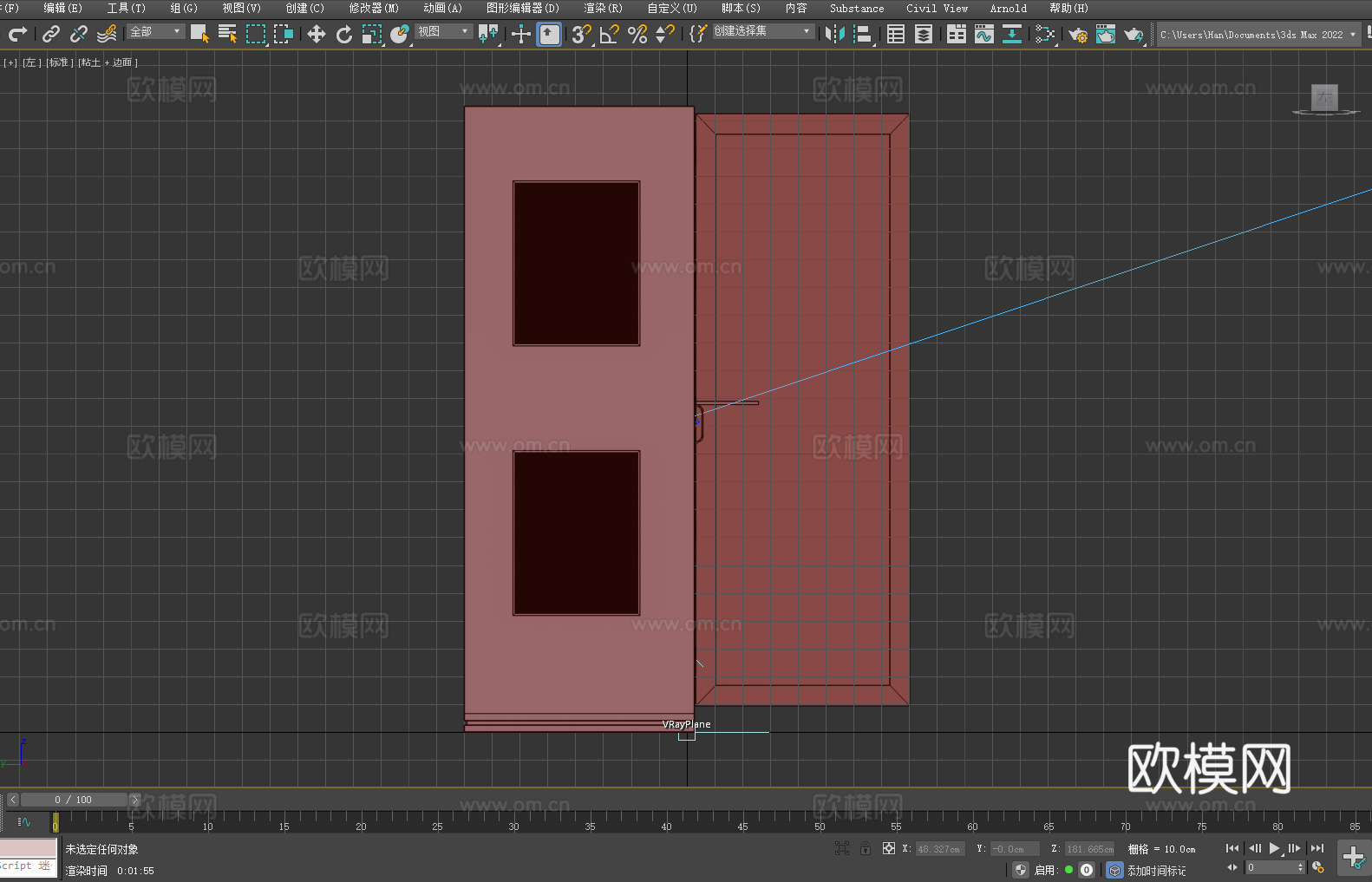Viewport: 1372px width, 882px height.
Task: Toggle Absolute/Offset transform type-in mode
Action: 888,848
